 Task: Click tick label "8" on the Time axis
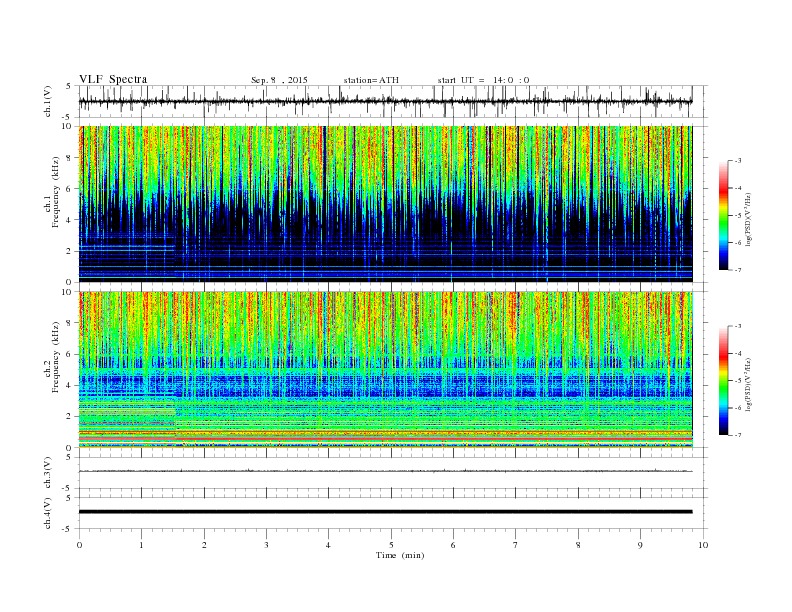tap(578, 545)
